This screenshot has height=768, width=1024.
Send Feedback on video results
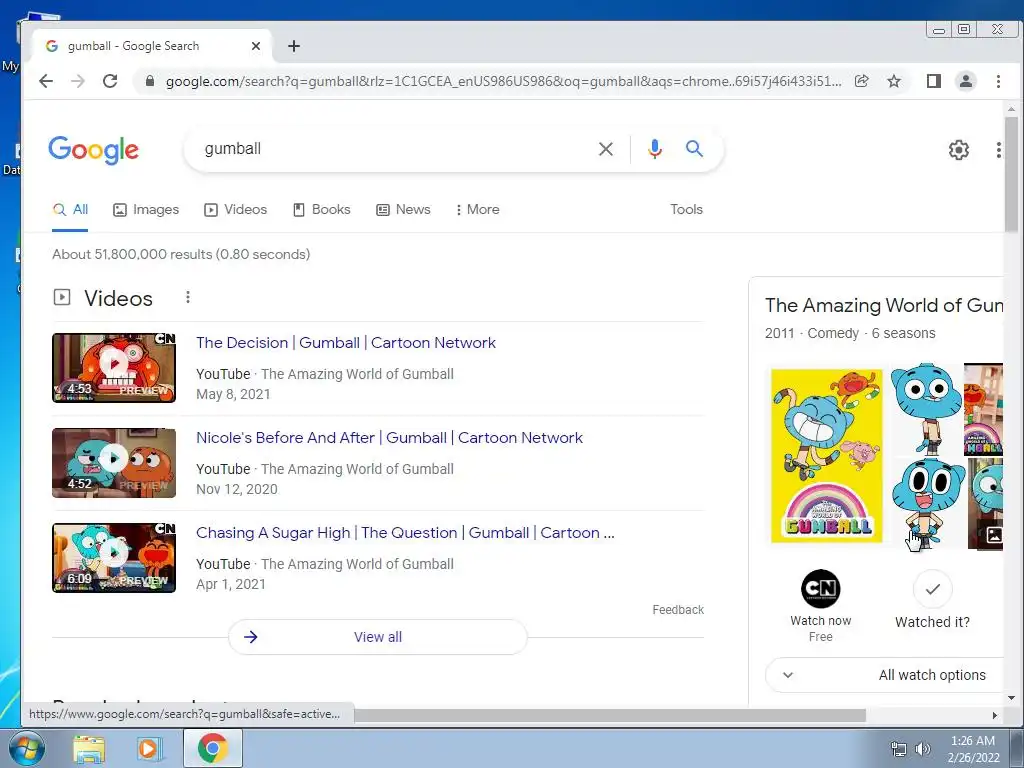tap(678, 610)
